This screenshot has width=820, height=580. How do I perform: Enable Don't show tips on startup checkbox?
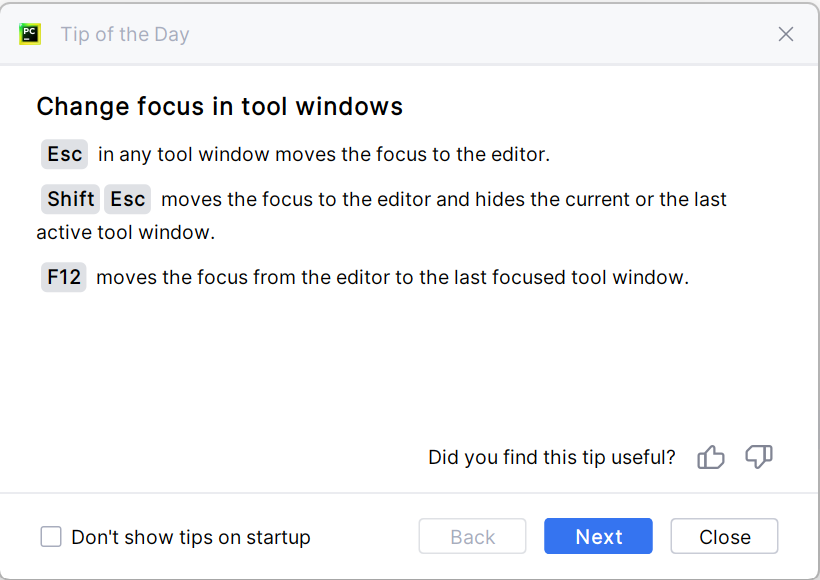tap(51, 537)
